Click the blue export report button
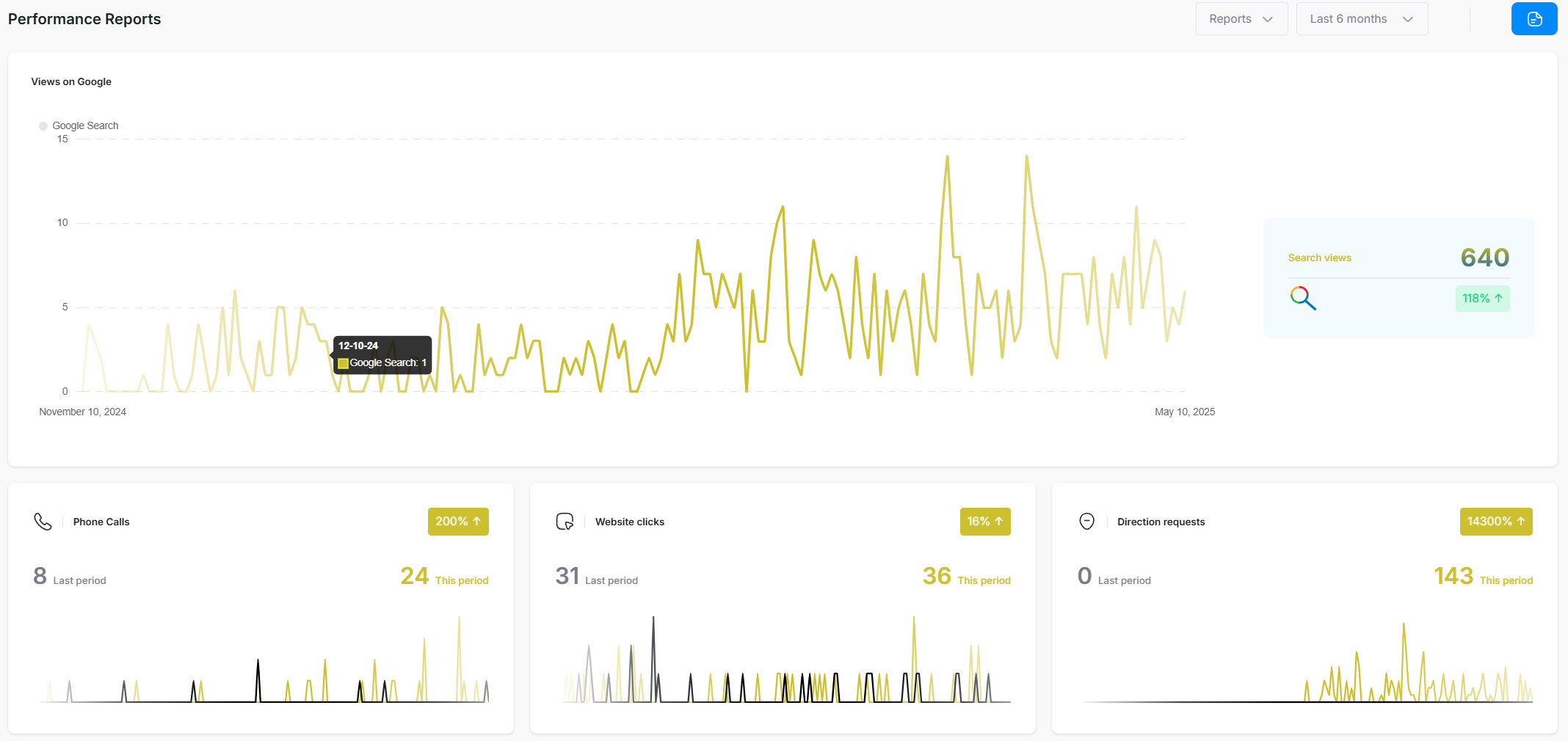This screenshot has height=741, width=1568. [x=1533, y=19]
